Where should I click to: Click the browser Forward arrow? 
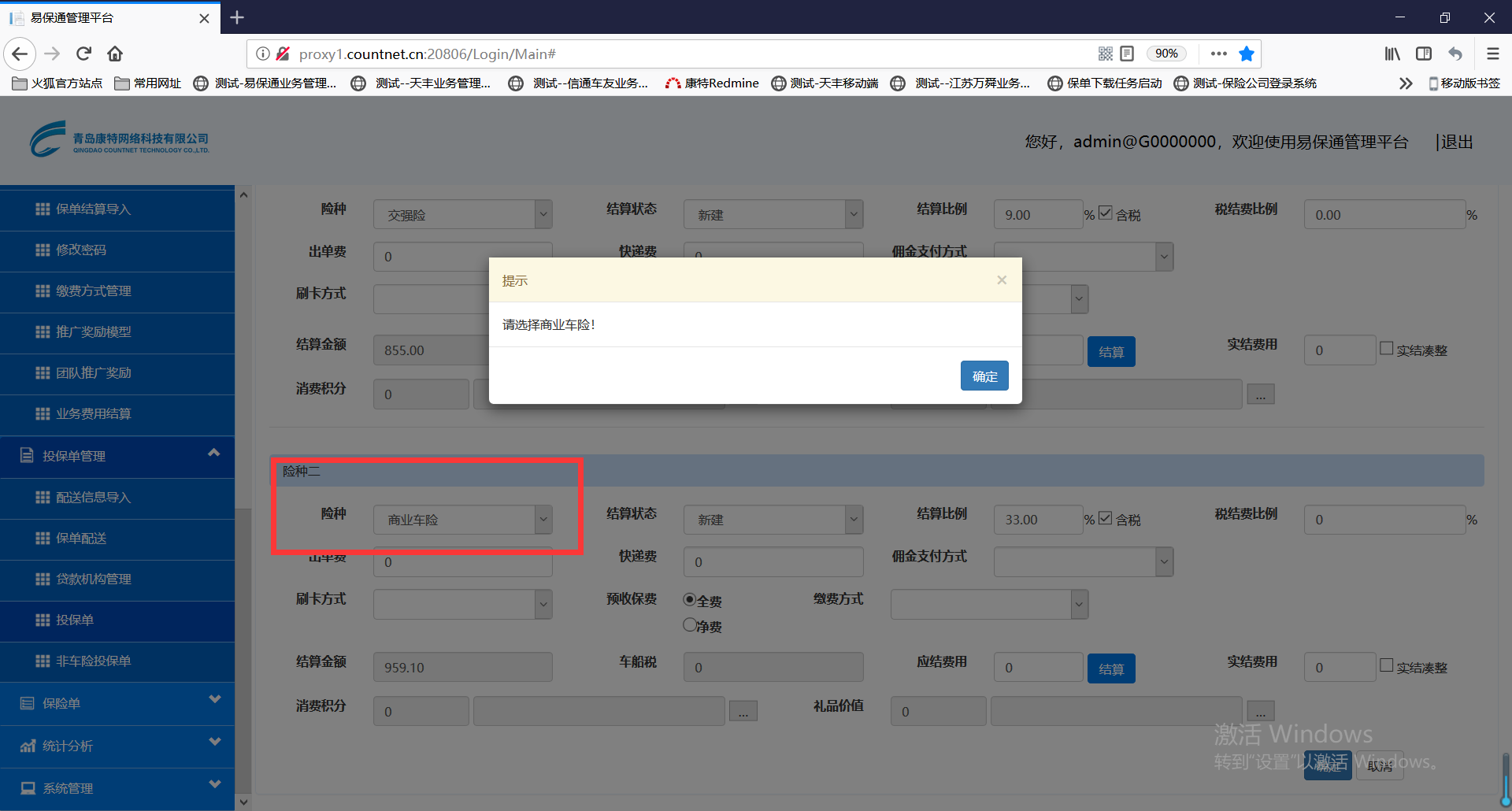[x=52, y=54]
